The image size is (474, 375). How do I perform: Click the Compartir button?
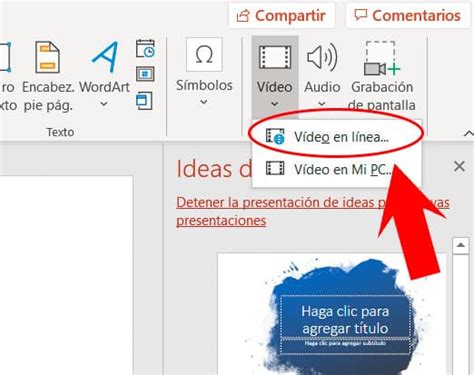pos(281,16)
